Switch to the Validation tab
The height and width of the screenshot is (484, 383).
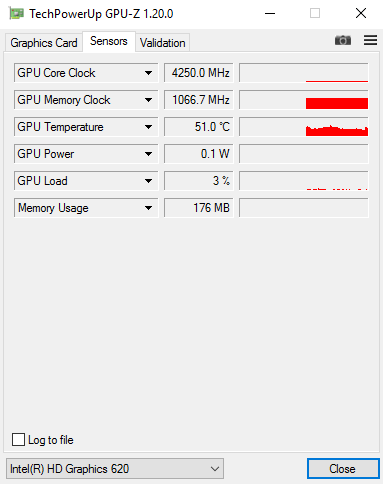(162, 43)
